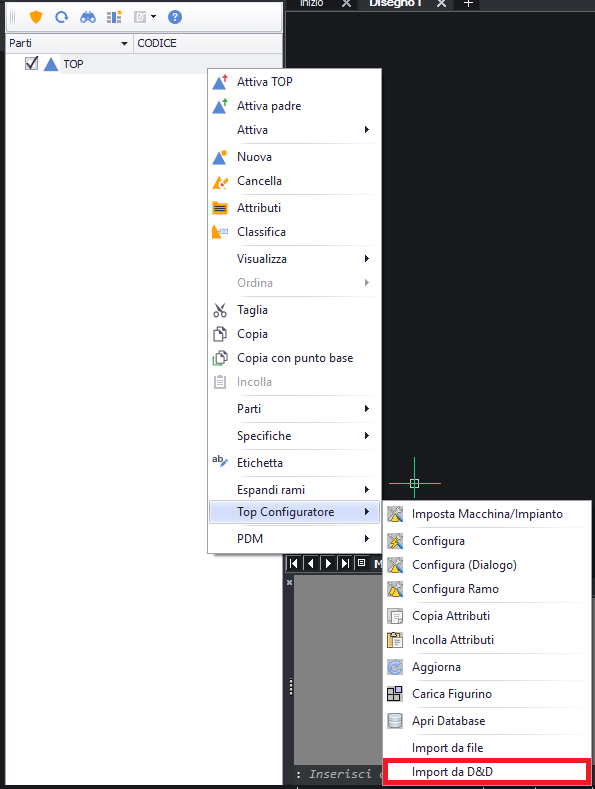Open the binoculars search tool
The image size is (595, 789).
pyautogui.click(x=88, y=18)
